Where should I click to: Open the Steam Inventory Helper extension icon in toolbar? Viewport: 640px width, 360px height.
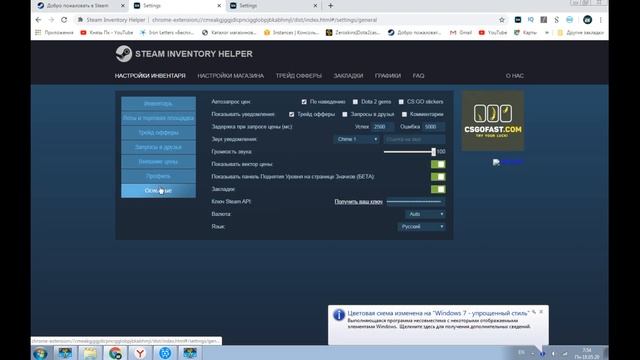coord(518,20)
